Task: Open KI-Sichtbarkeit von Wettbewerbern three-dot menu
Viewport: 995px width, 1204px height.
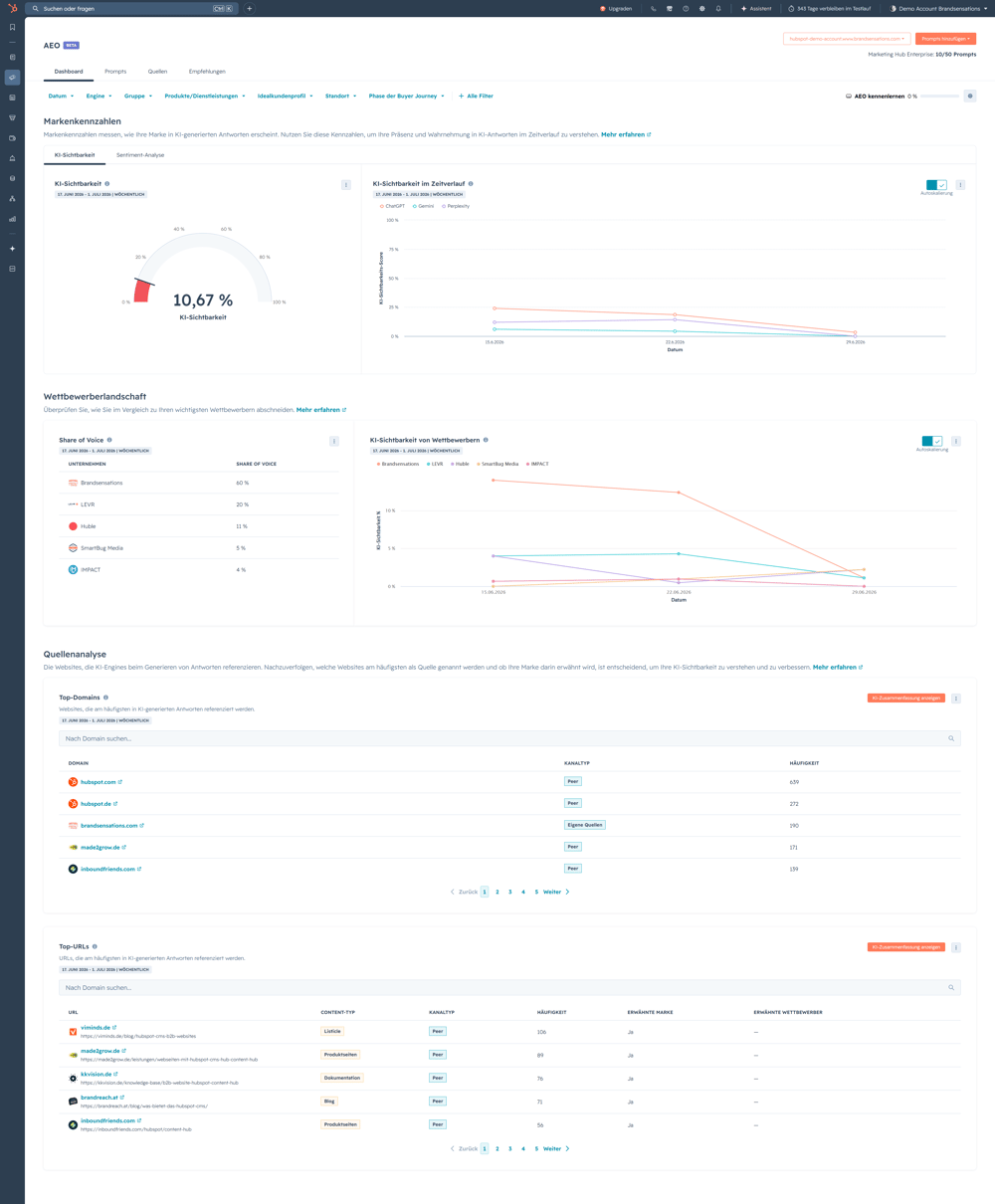Action: tap(956, 441)
